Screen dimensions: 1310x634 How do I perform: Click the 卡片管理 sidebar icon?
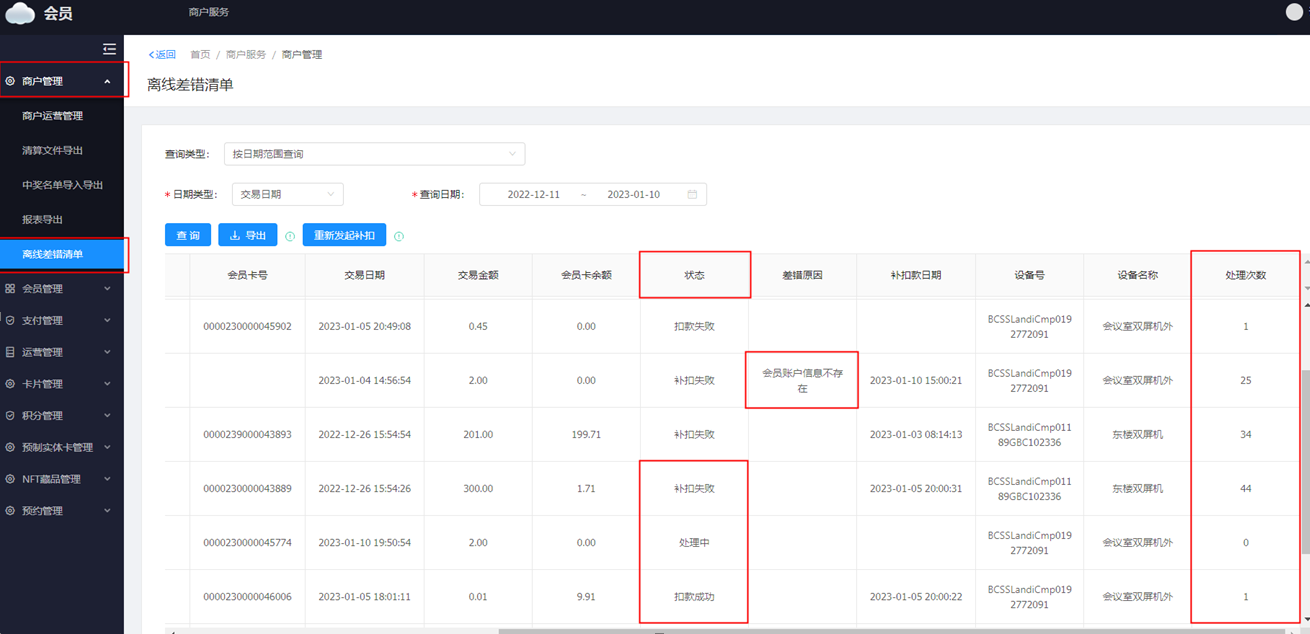[10, 384]
